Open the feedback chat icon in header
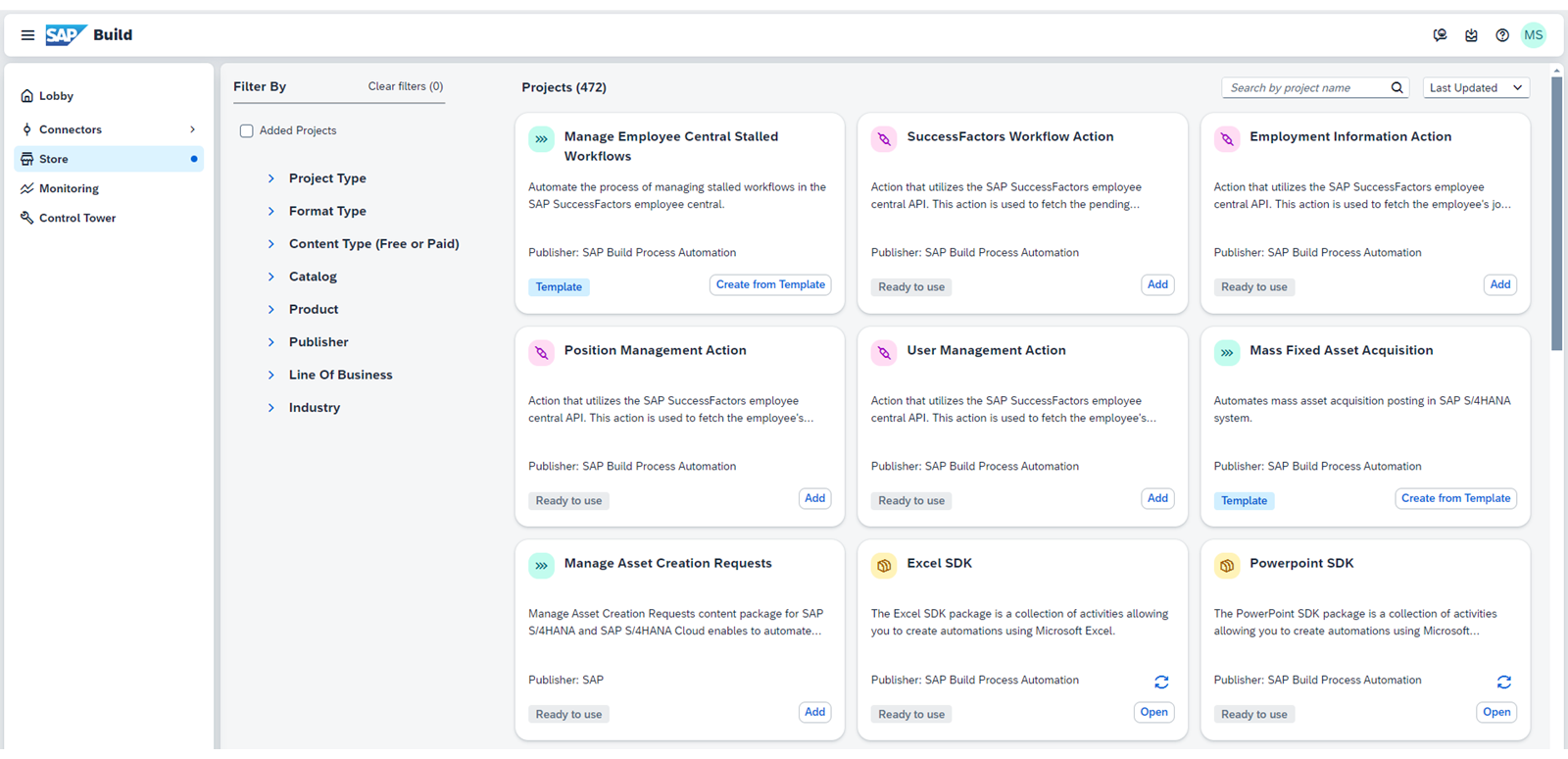 pos(1440,35)
